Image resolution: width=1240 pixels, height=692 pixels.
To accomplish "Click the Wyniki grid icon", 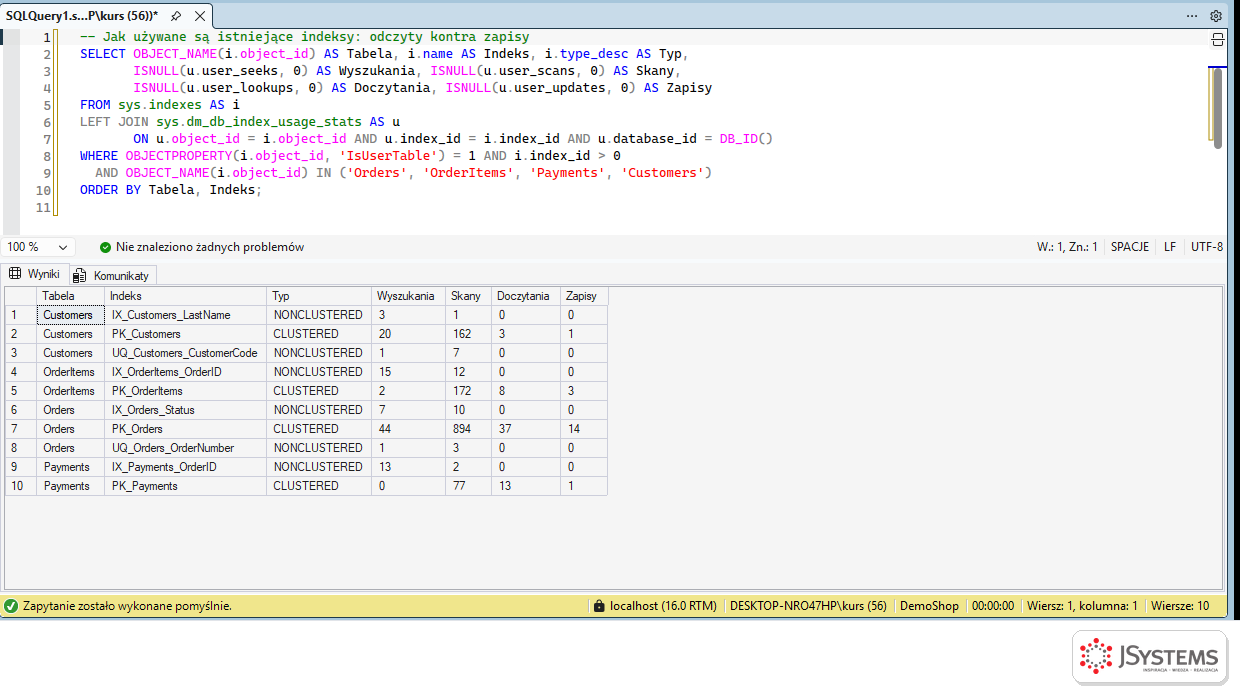I will [15, 273].
